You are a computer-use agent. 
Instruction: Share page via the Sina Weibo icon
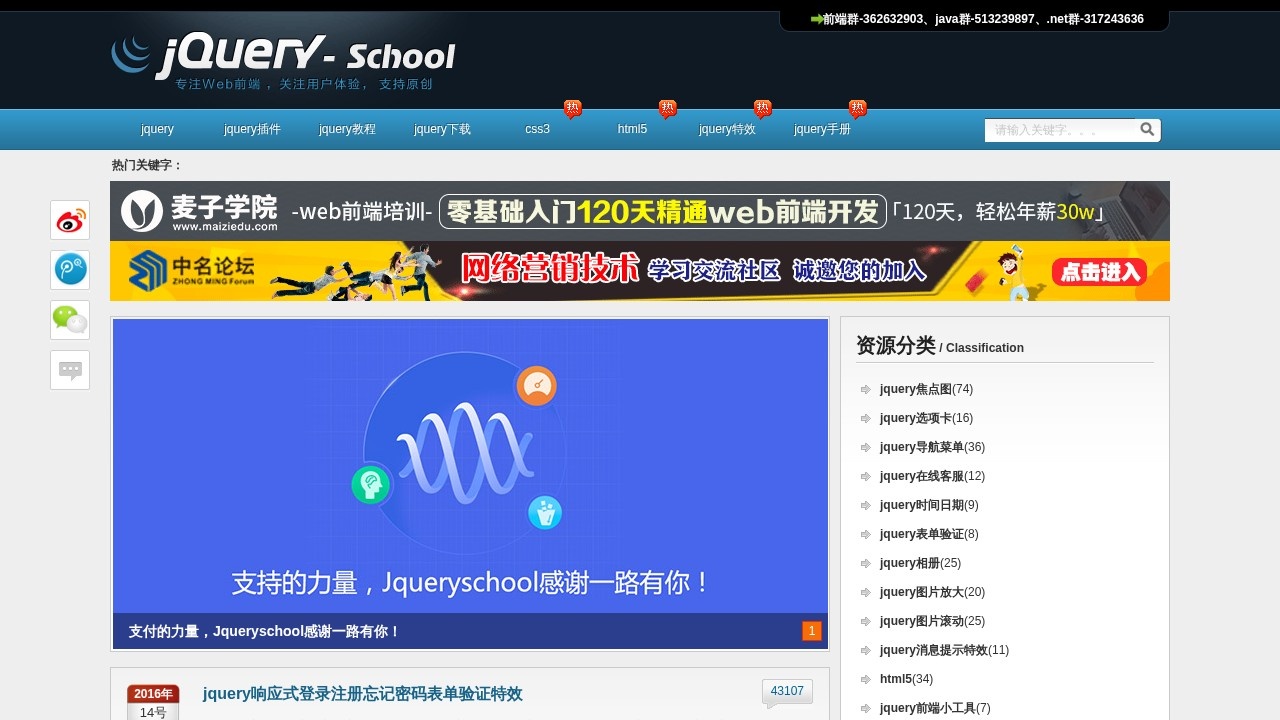pyautogui.click(x=69, y=220)
